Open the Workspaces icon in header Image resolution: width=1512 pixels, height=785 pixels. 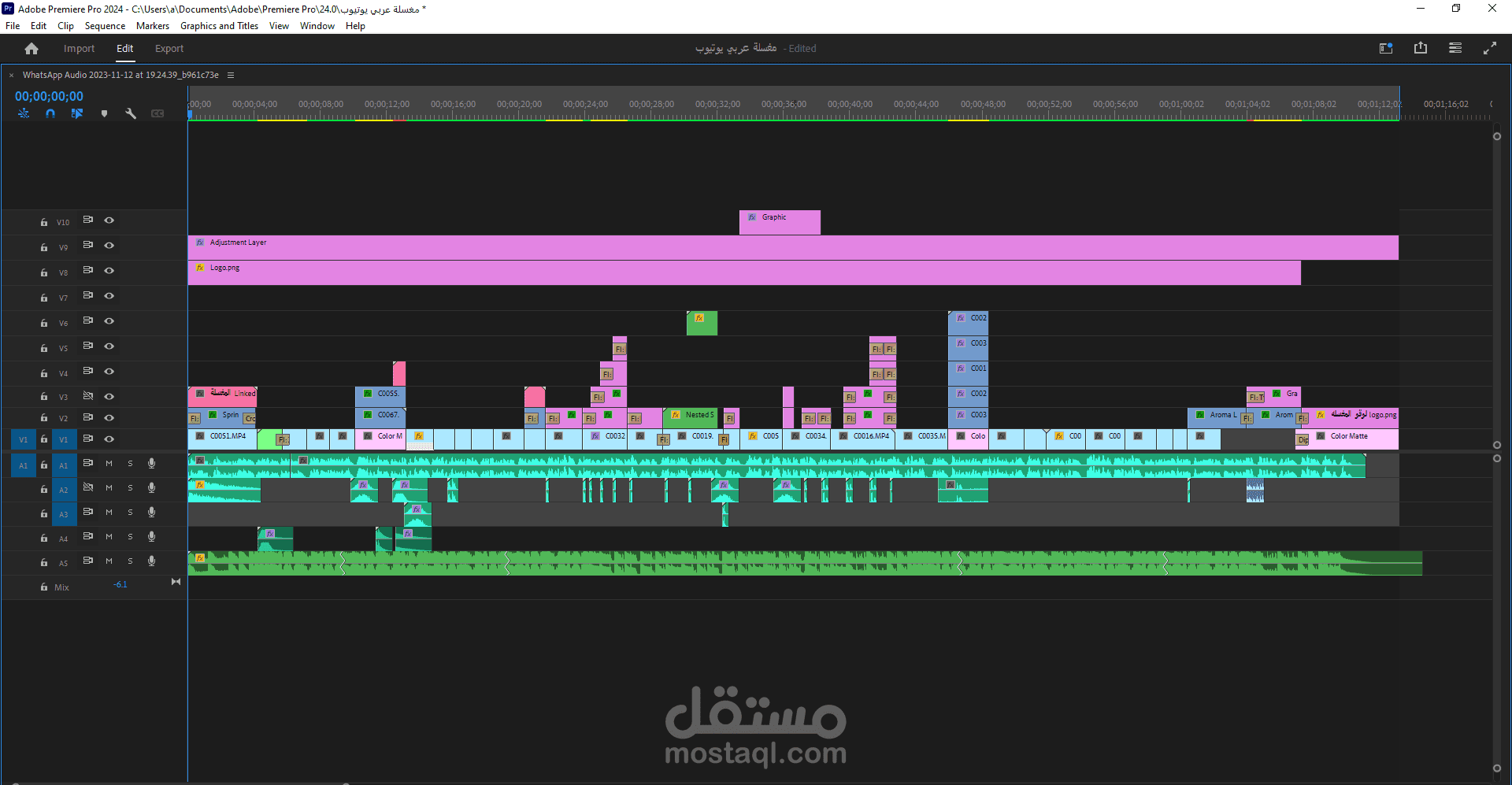[1386, 49]
